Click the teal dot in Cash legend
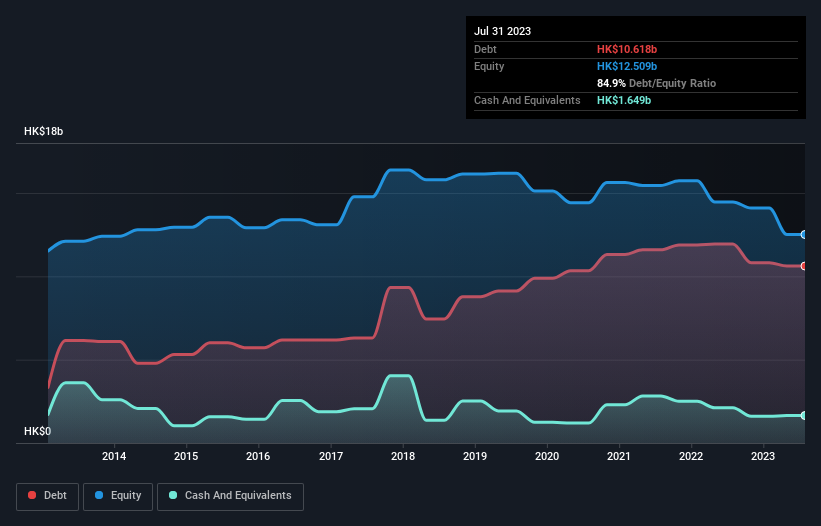The width and height of the screenshot is (821, 526). 173,495
